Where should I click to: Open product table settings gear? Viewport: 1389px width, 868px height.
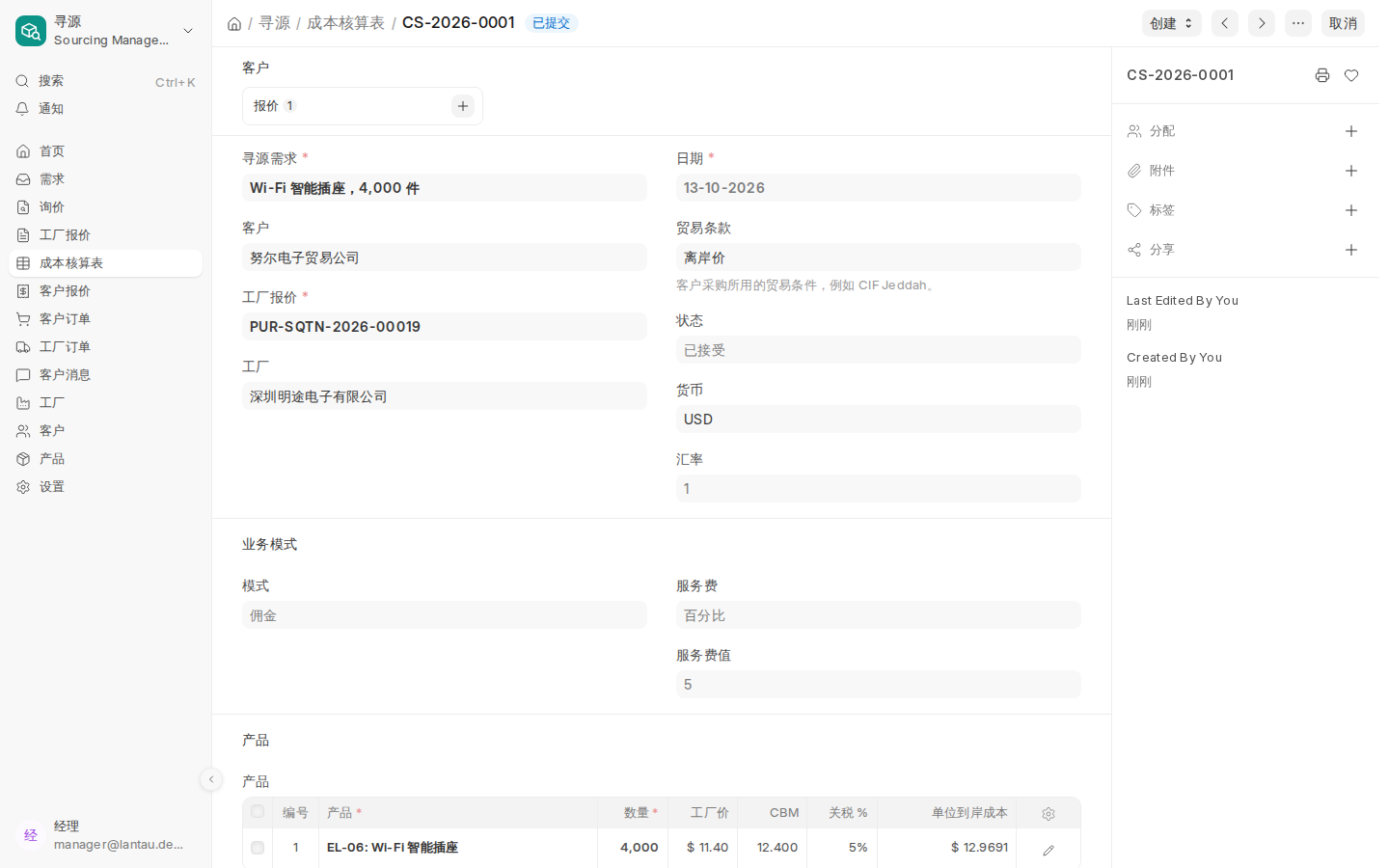tap(1049, 814)
